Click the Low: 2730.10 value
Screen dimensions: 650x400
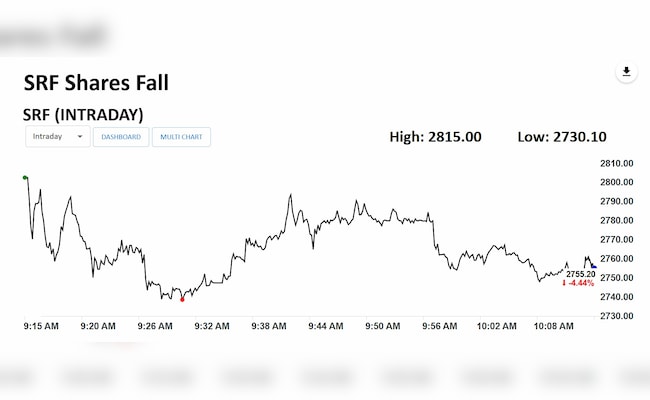(x=562, y=137)
